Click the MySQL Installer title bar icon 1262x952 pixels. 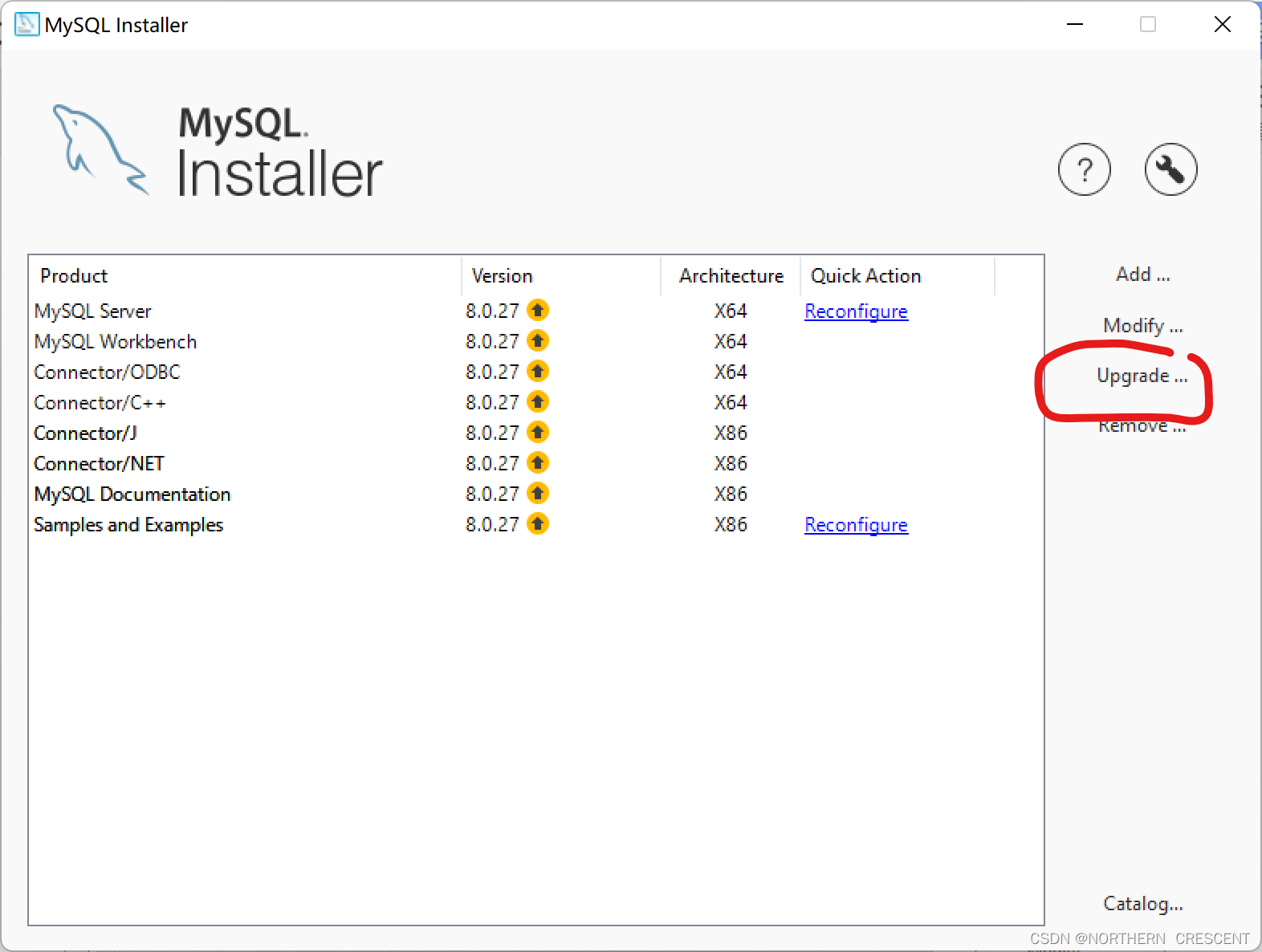[26, 24]
